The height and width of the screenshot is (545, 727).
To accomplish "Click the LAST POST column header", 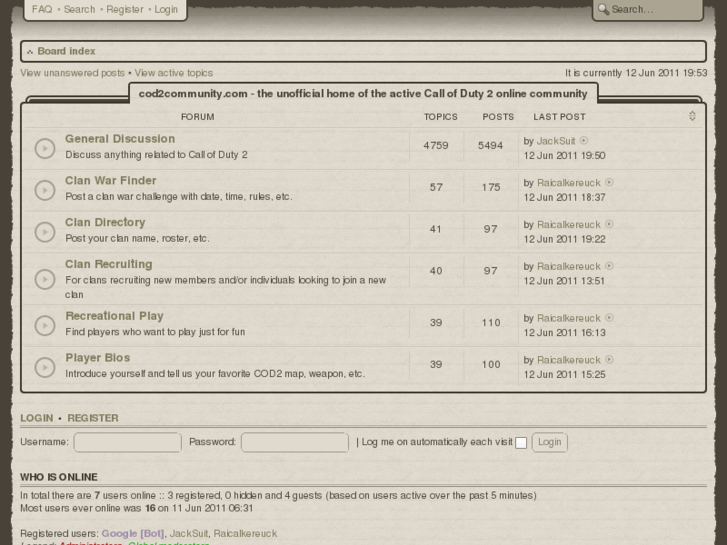I will (x=559, y=117).
